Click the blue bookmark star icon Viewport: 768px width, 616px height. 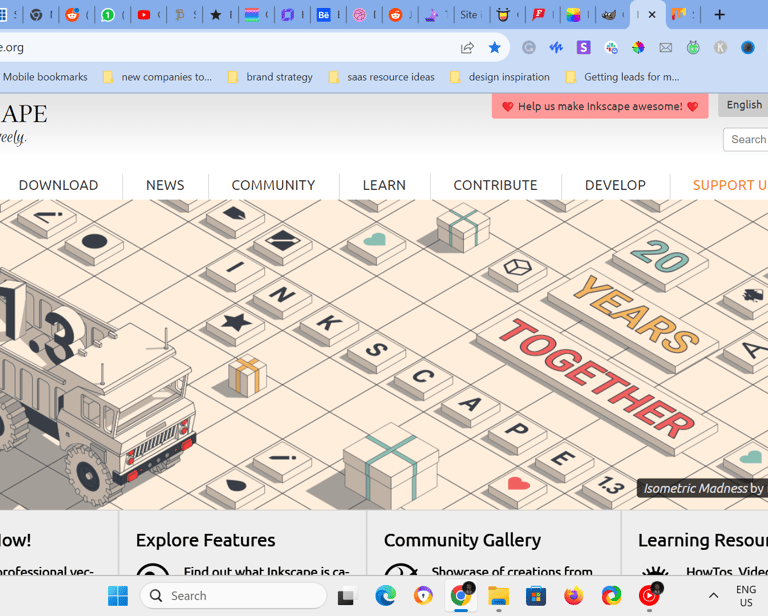coord(495,47)
